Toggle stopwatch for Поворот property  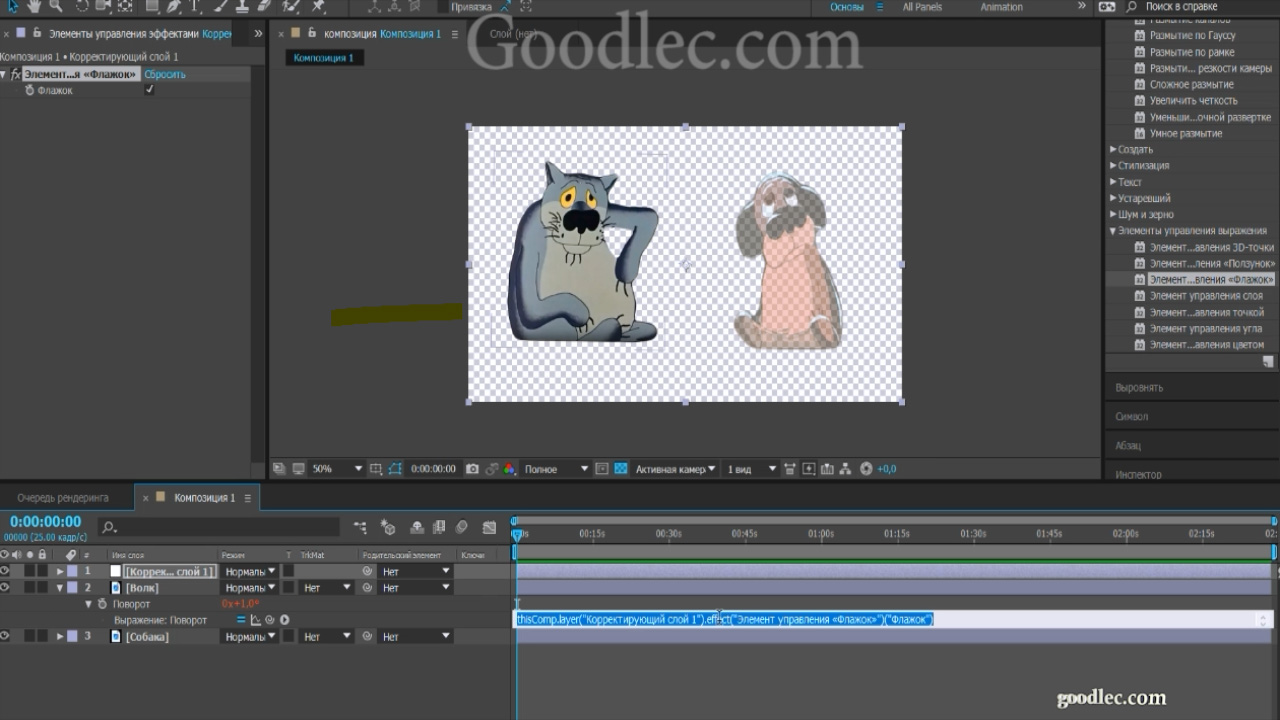click(x=101, y=604)
